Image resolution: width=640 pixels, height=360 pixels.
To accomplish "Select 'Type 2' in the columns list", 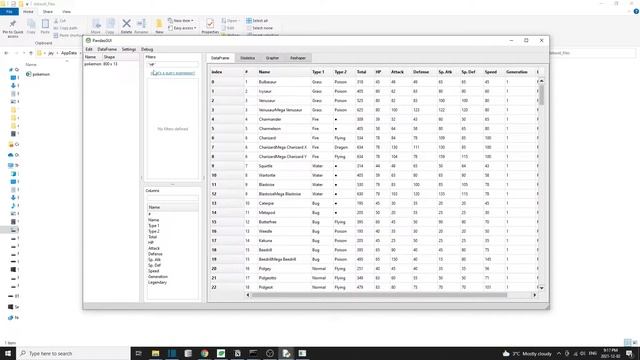I will click(153, 231).
